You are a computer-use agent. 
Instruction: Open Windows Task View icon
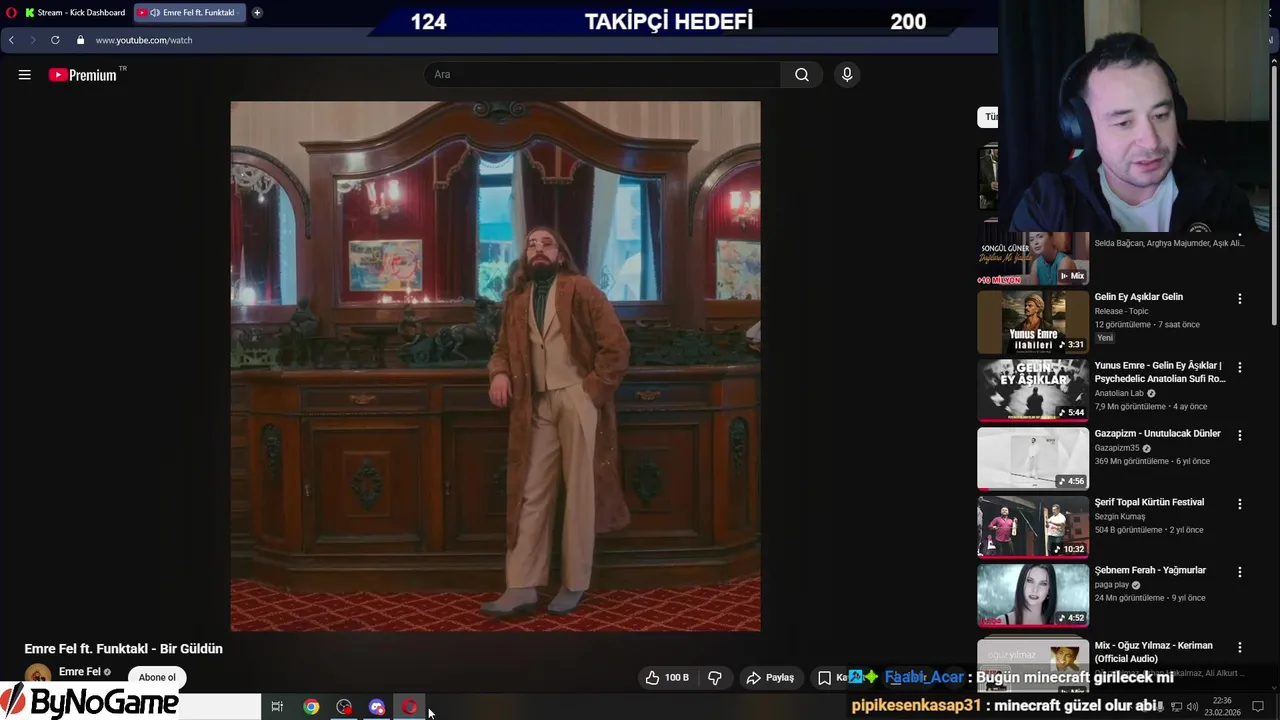[277, 707]
